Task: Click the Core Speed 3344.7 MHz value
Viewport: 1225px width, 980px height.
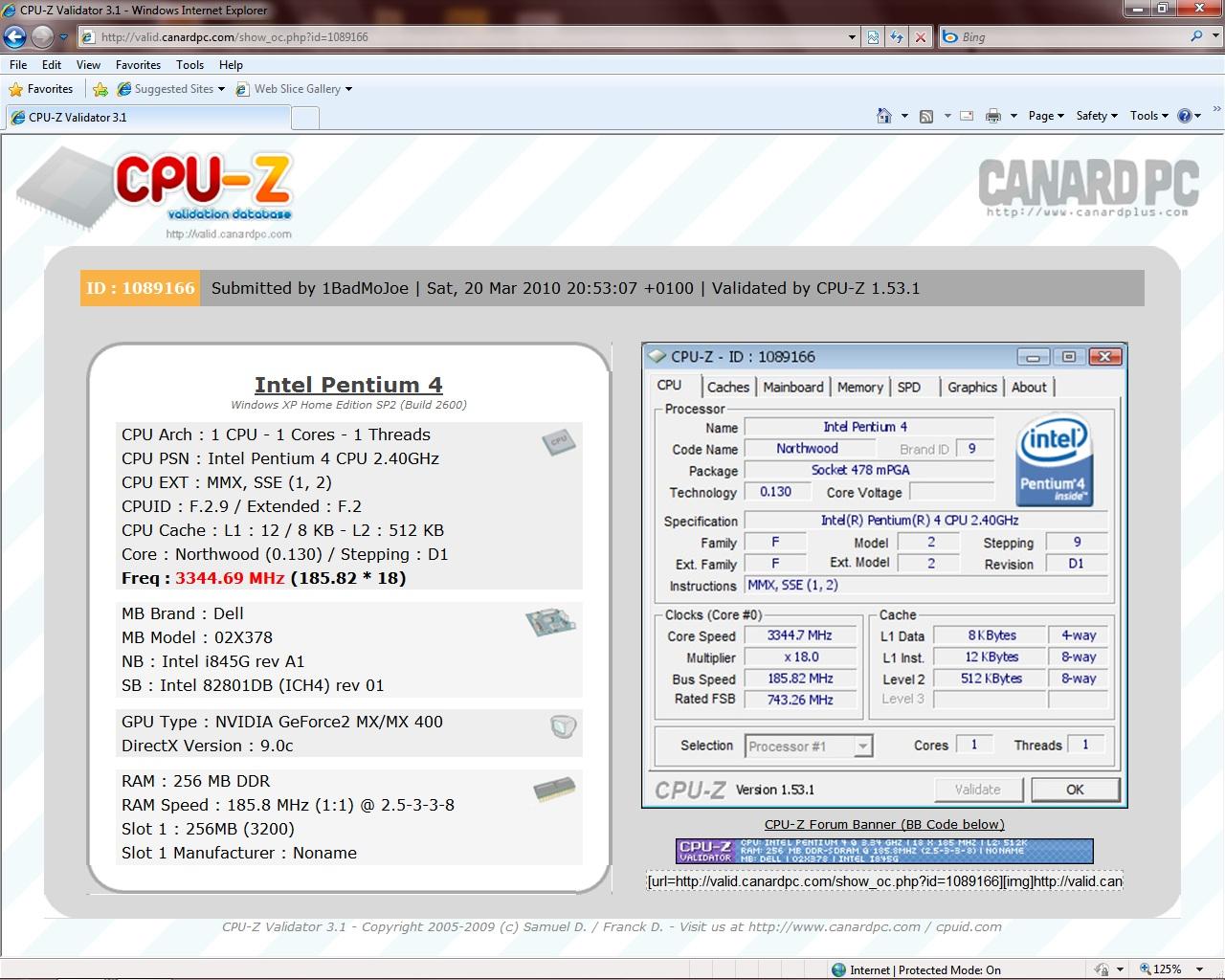Action: 800,635
